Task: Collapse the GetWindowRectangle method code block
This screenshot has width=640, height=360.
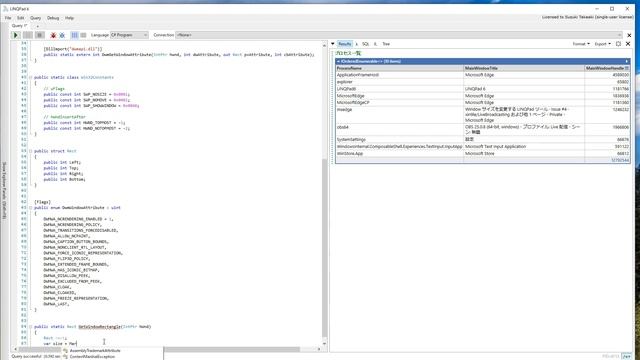Action: [30, 327]
